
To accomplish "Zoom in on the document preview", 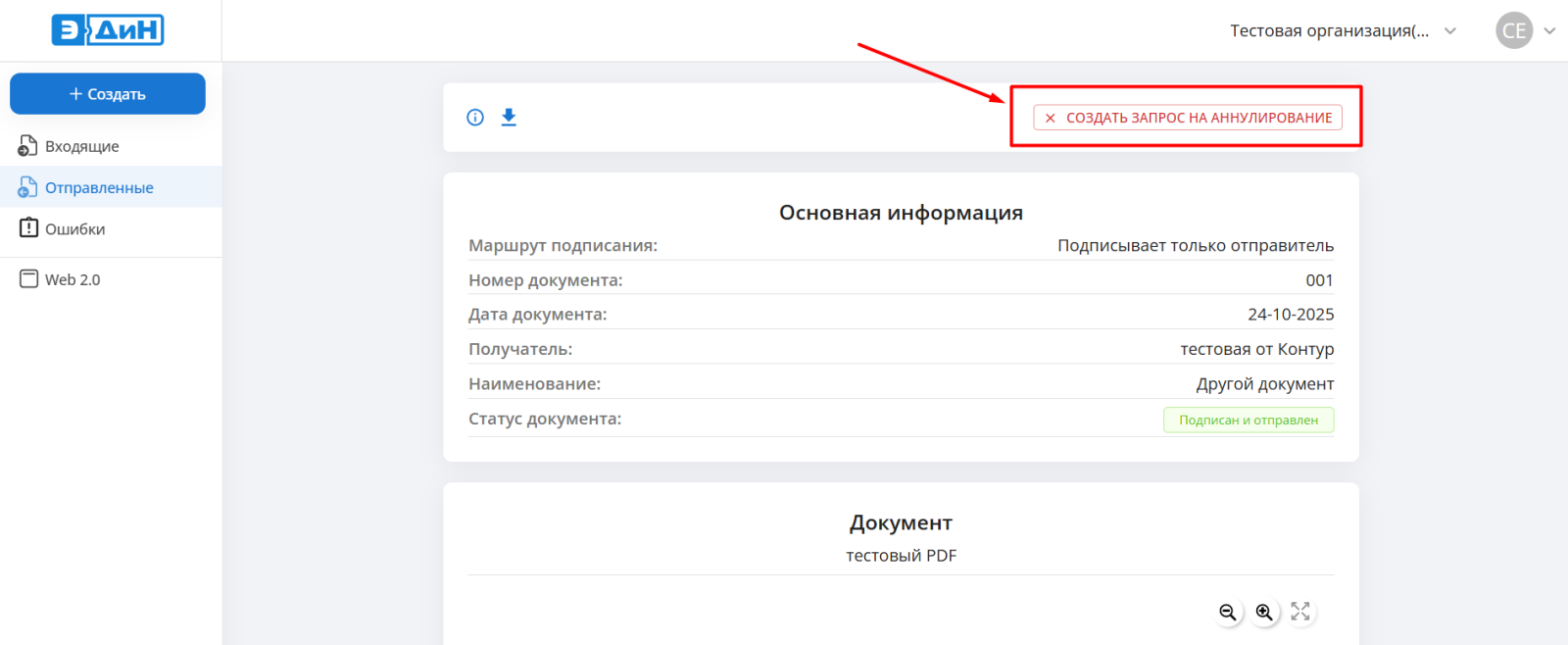I will pos(1264,612).
